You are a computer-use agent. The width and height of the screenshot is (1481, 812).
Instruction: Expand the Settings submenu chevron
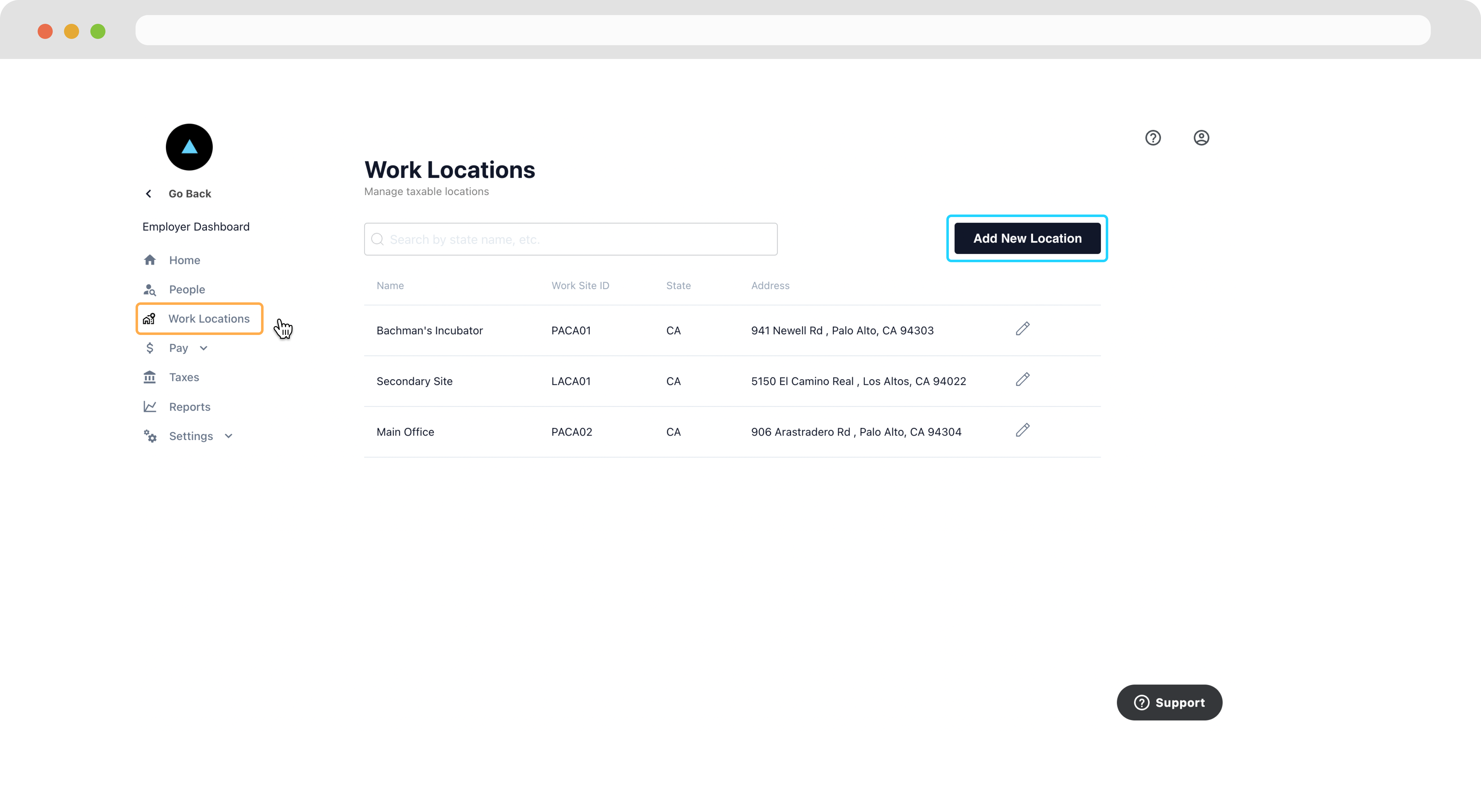coord(228,436)
